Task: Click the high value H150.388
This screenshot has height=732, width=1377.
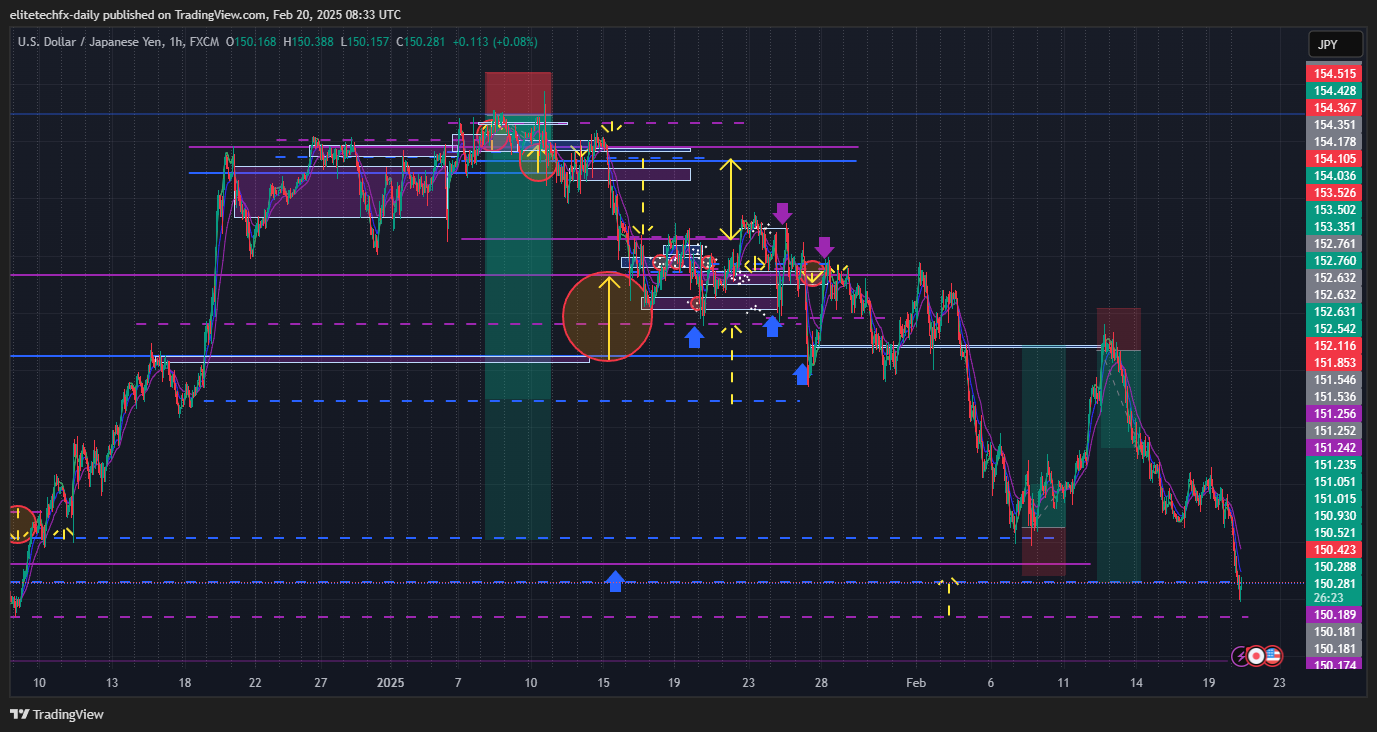Action: tap(309, 42)
